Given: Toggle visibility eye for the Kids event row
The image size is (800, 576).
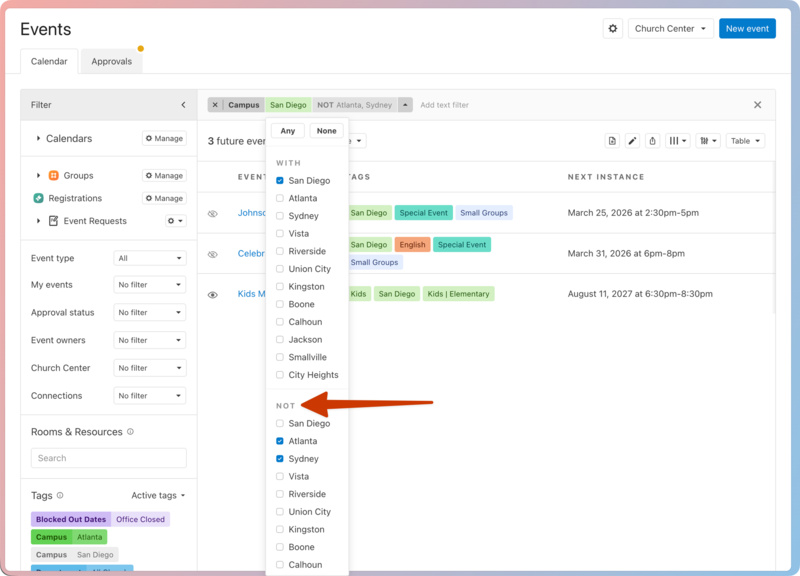Looking at the screenshot, I should (212, 295).
